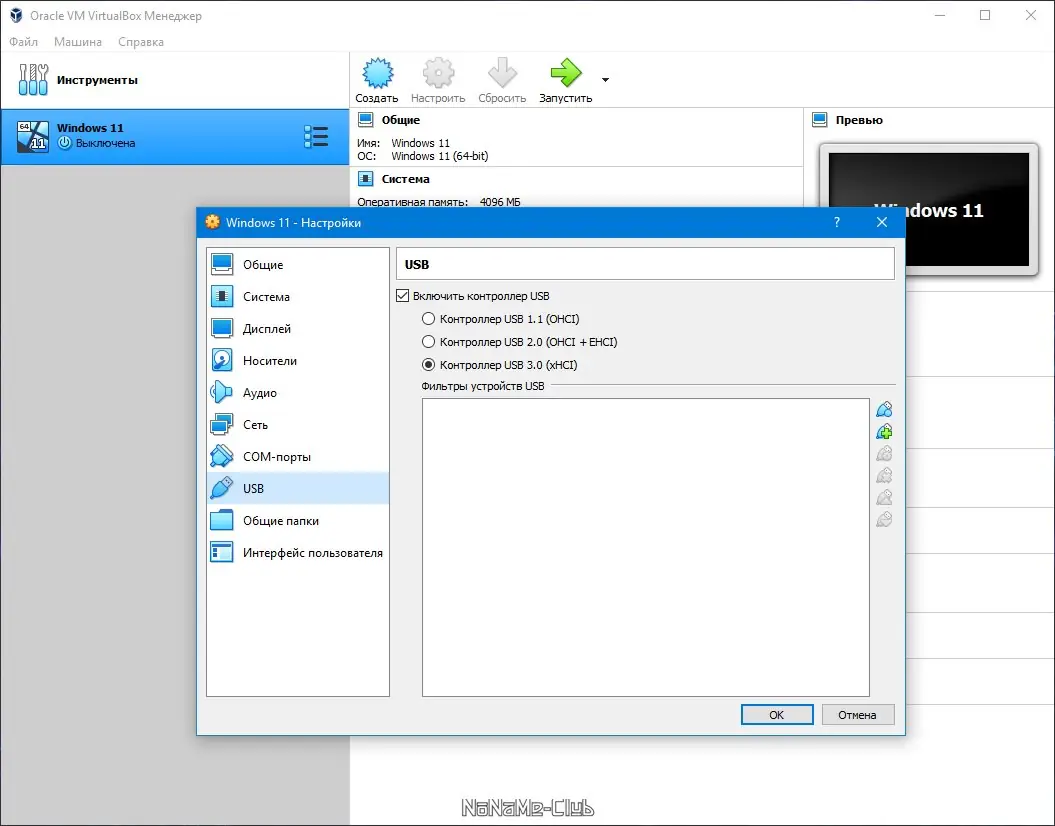Click the VirtualBox application icon in title bar
The image size is (1055, 826).
tap(16, 15)
